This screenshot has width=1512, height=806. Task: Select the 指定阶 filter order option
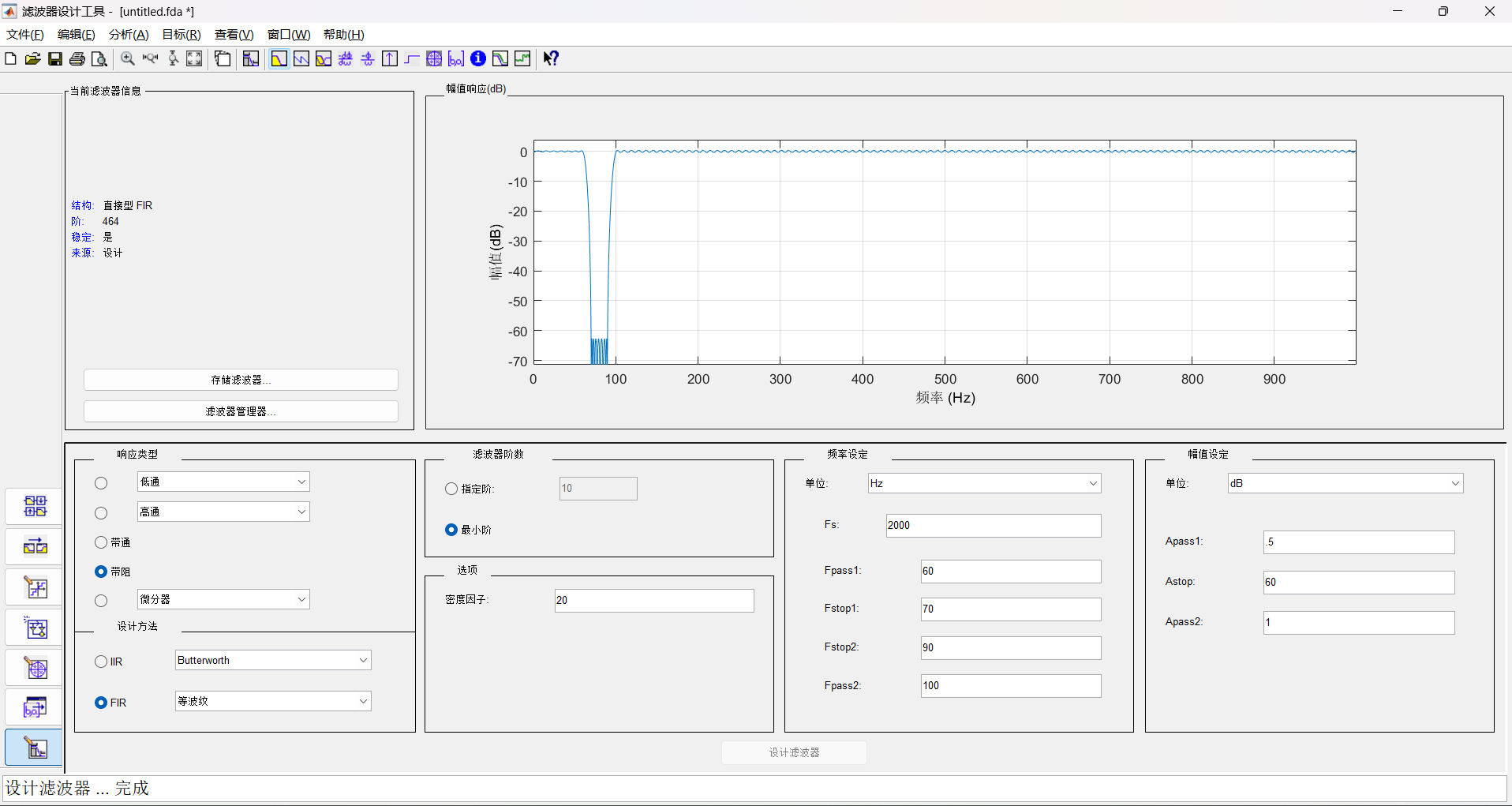[x=451, y=489]
